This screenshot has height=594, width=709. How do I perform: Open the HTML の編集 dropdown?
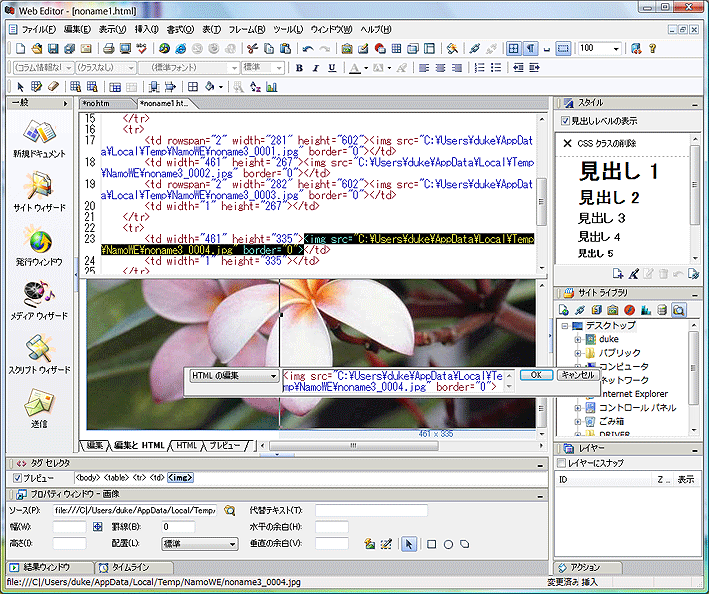pyautogui.click(x=234, y=376)
